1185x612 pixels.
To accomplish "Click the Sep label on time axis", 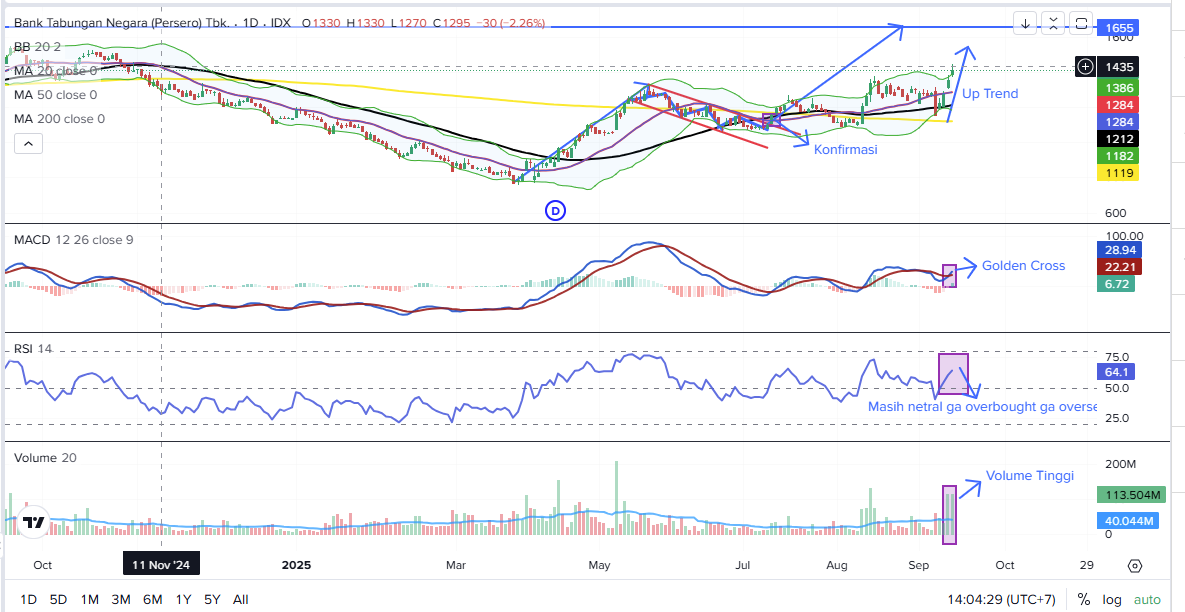I will [918, 565].
